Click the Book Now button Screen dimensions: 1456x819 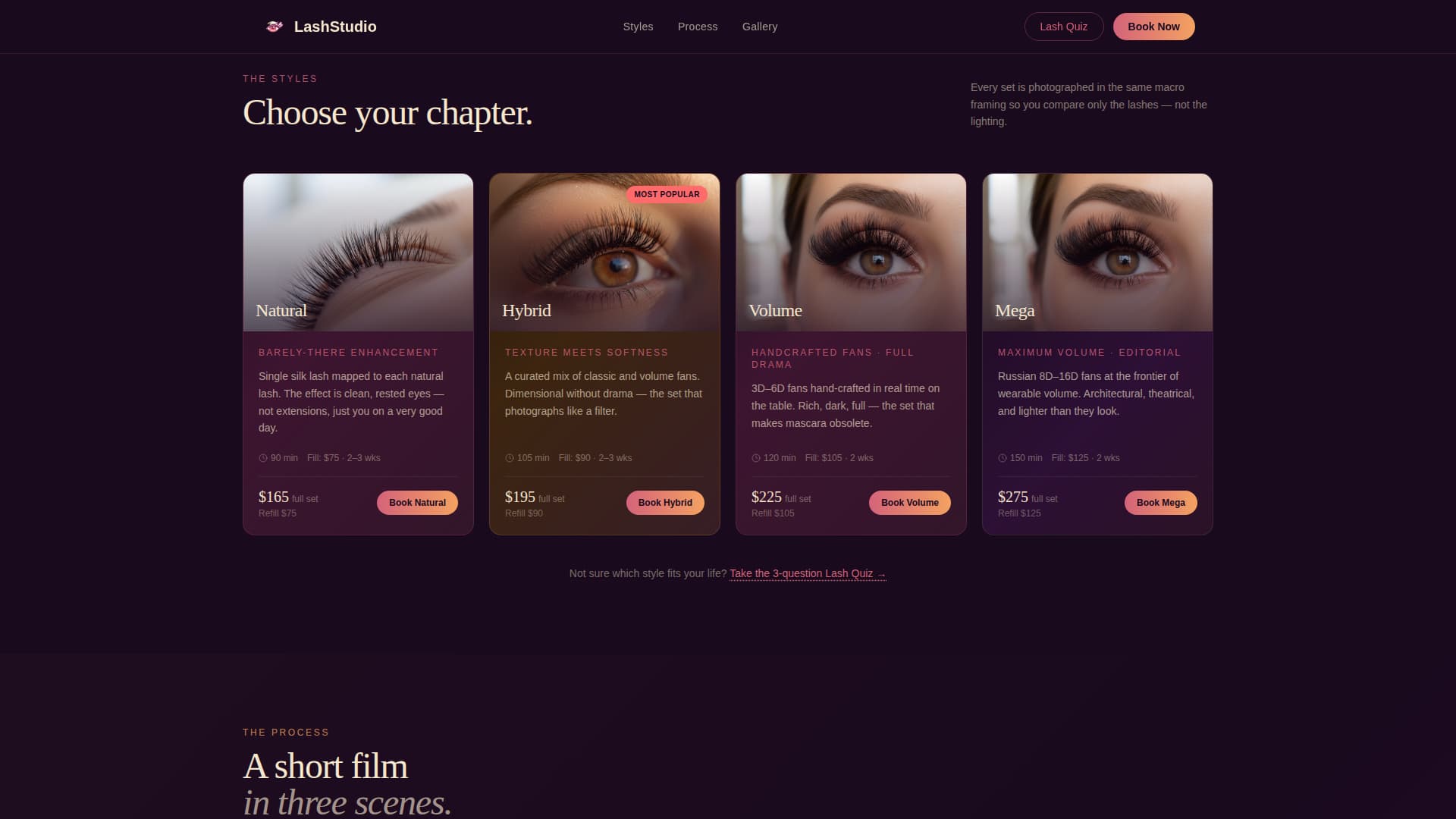pyautogui.click(x=1153, y=27)
